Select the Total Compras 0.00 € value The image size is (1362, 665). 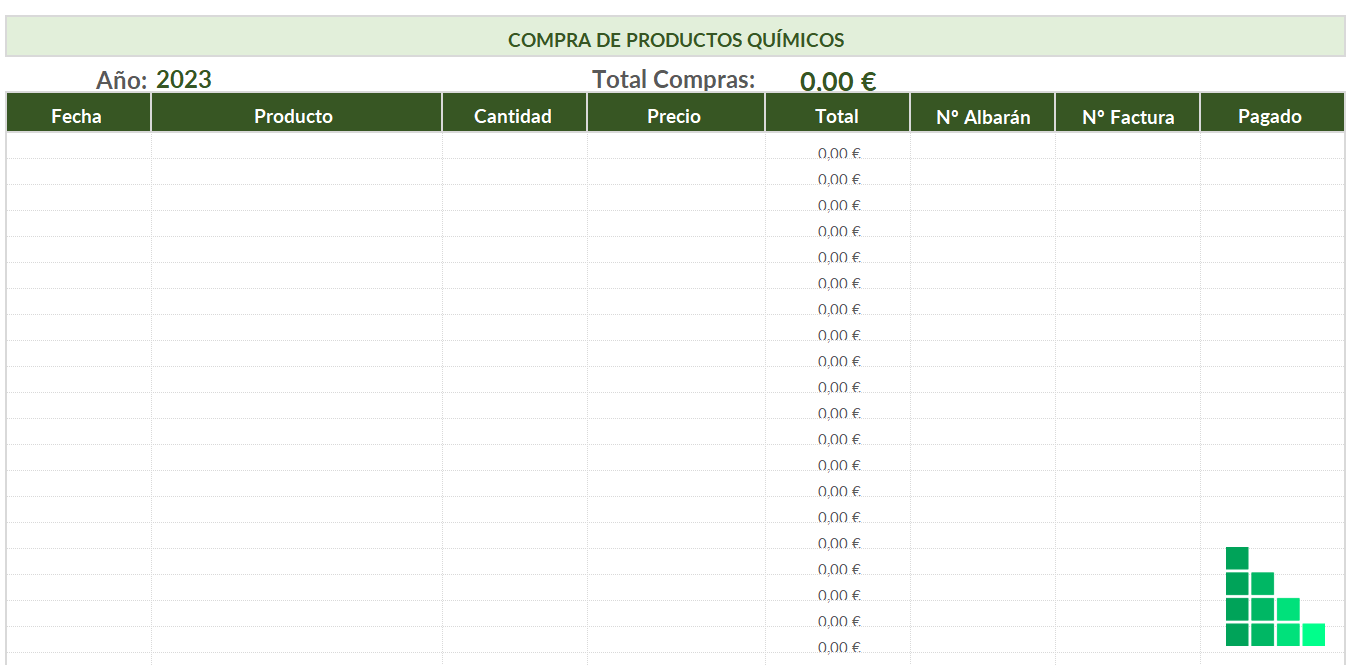pos(838,82)
